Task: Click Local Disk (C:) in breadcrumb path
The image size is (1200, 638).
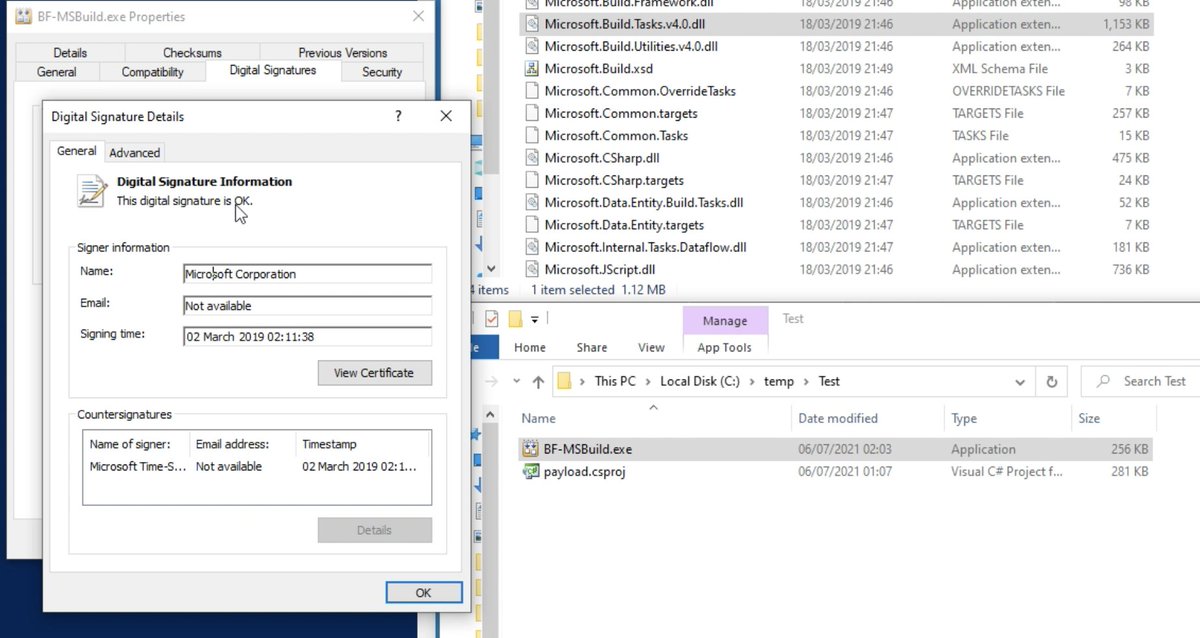Action: pos(701,382)
